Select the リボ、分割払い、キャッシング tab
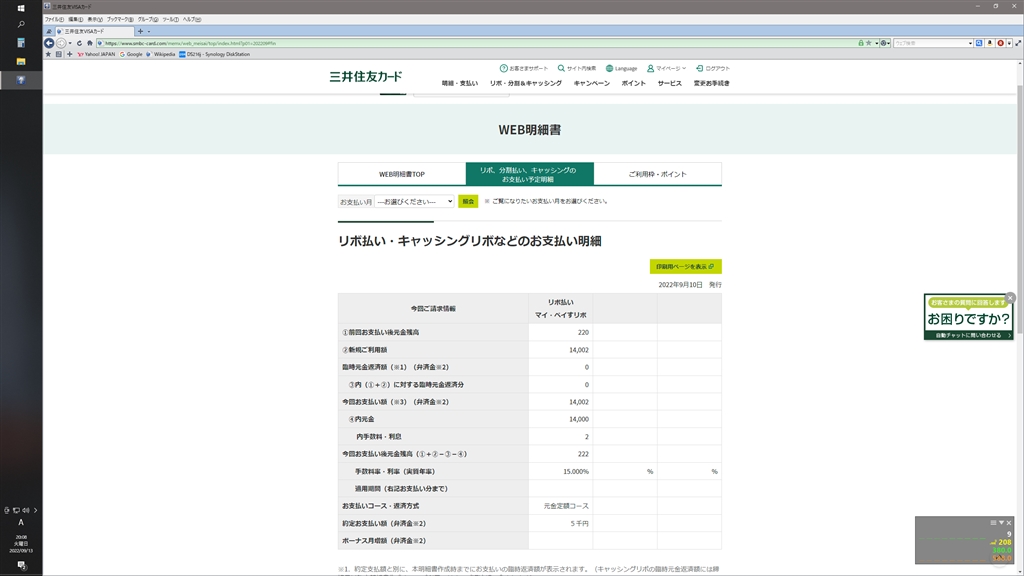The height and width of the screenshot is (576, 1024). (530, 174)
